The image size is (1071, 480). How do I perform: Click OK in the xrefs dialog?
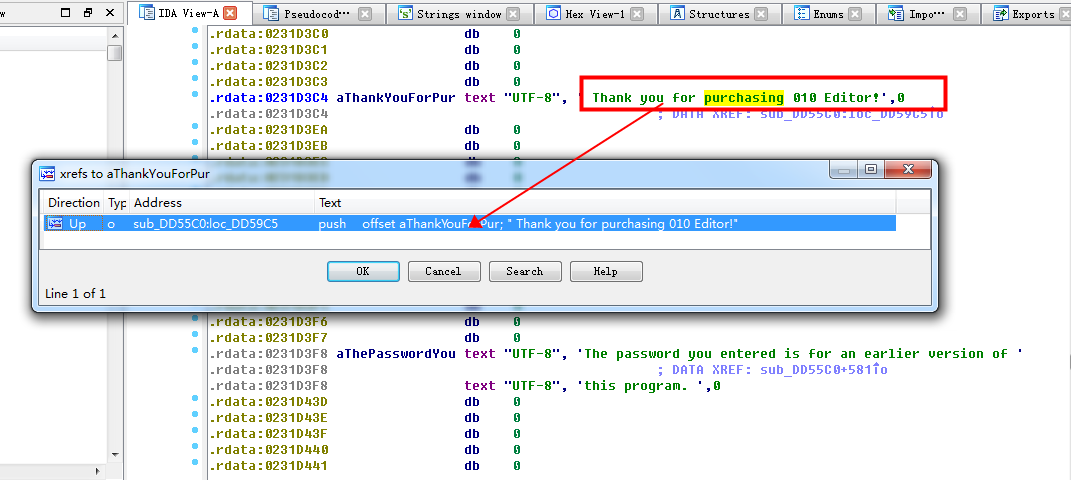coord(363,272)
